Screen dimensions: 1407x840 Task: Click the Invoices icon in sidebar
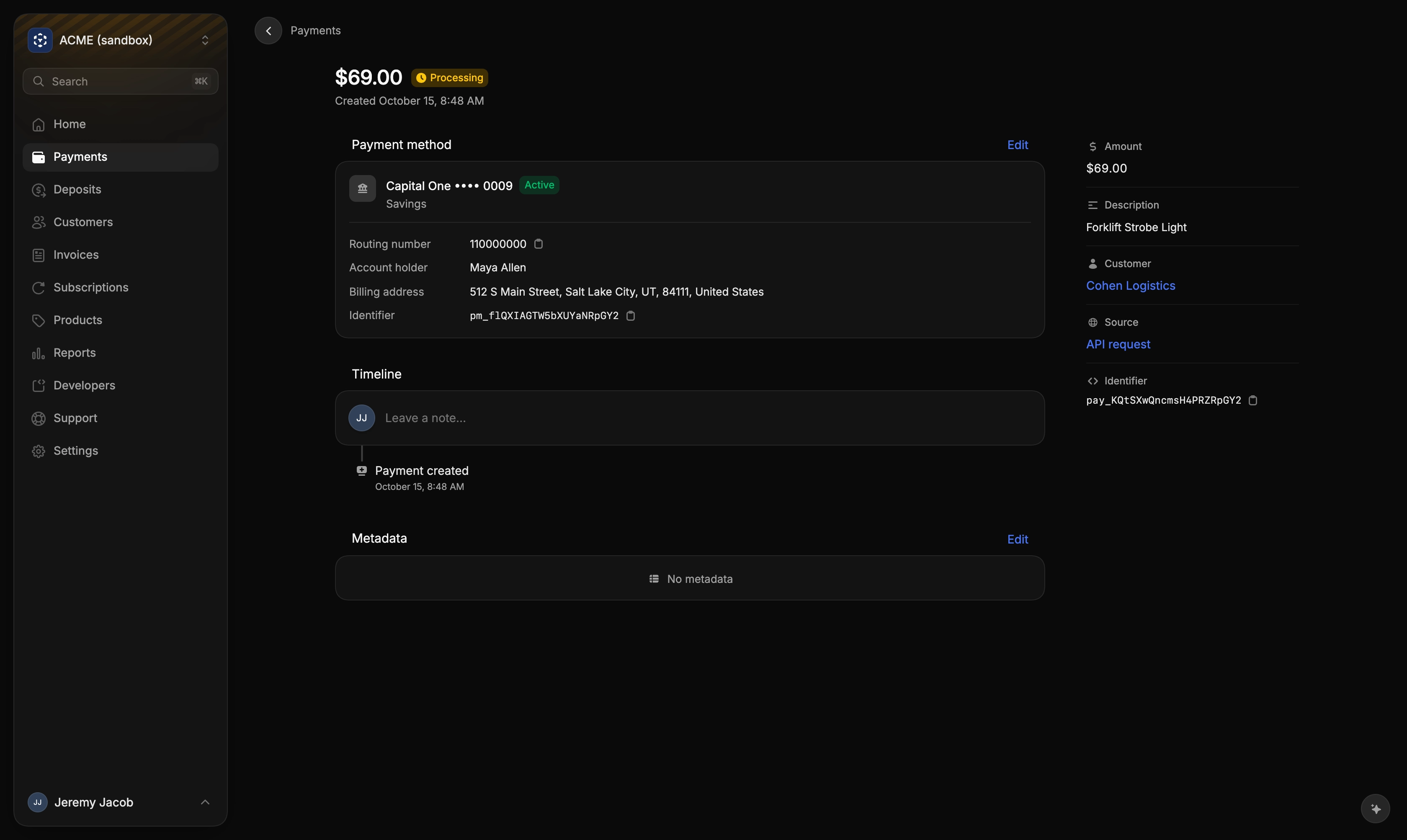(x=39, y=255)
